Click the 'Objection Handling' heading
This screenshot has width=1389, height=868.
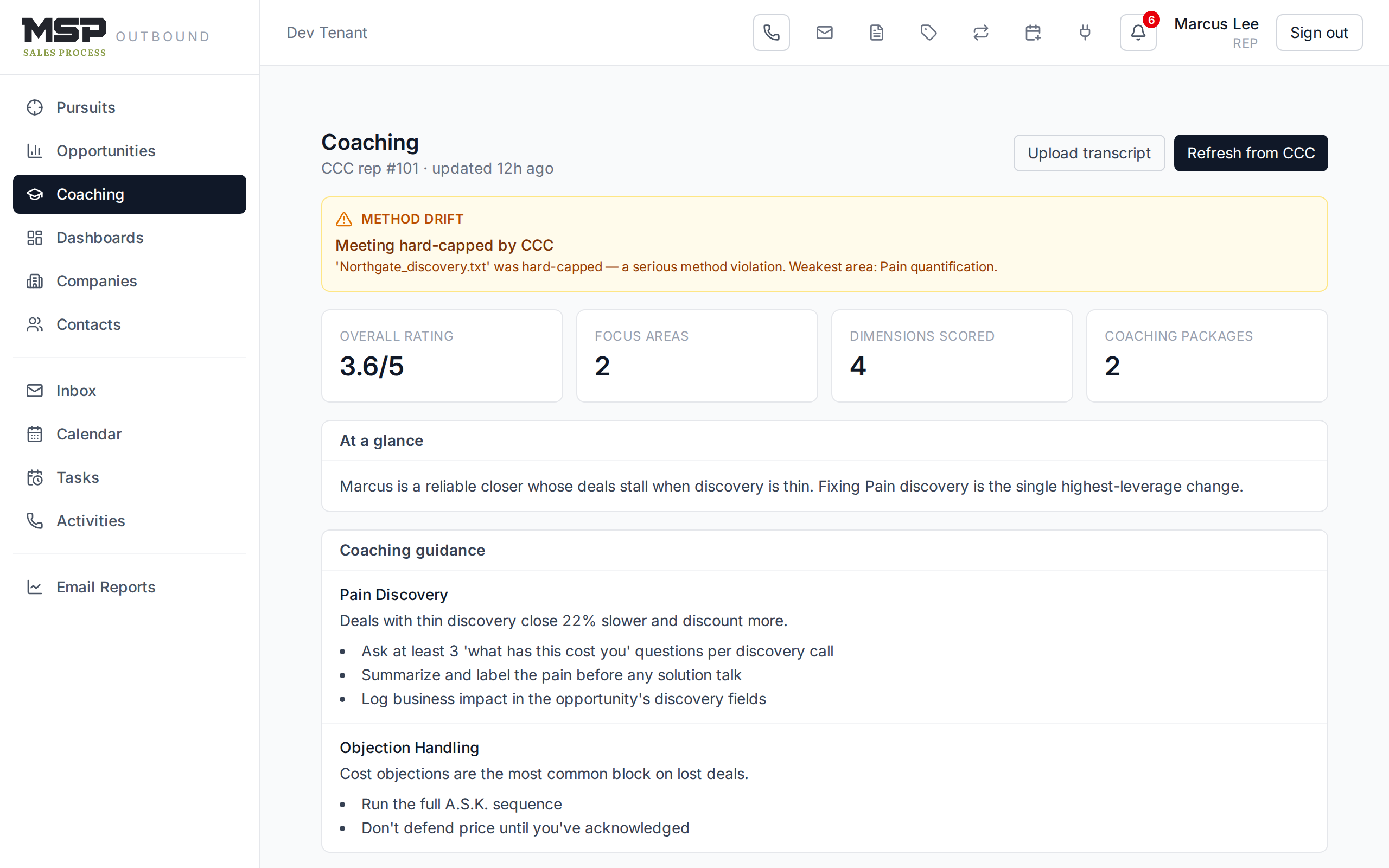(409, 748)
